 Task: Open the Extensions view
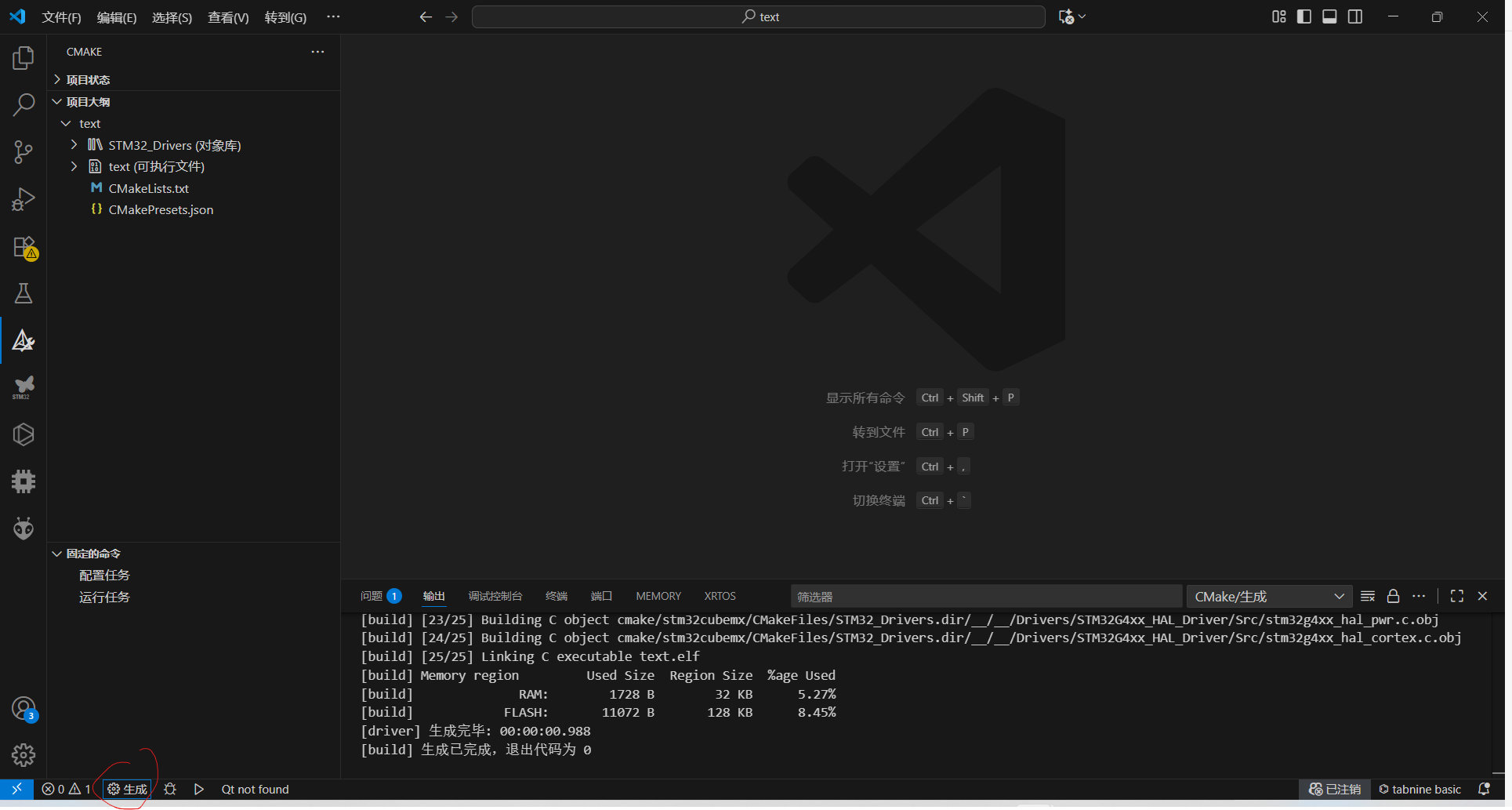pos(24,247)
